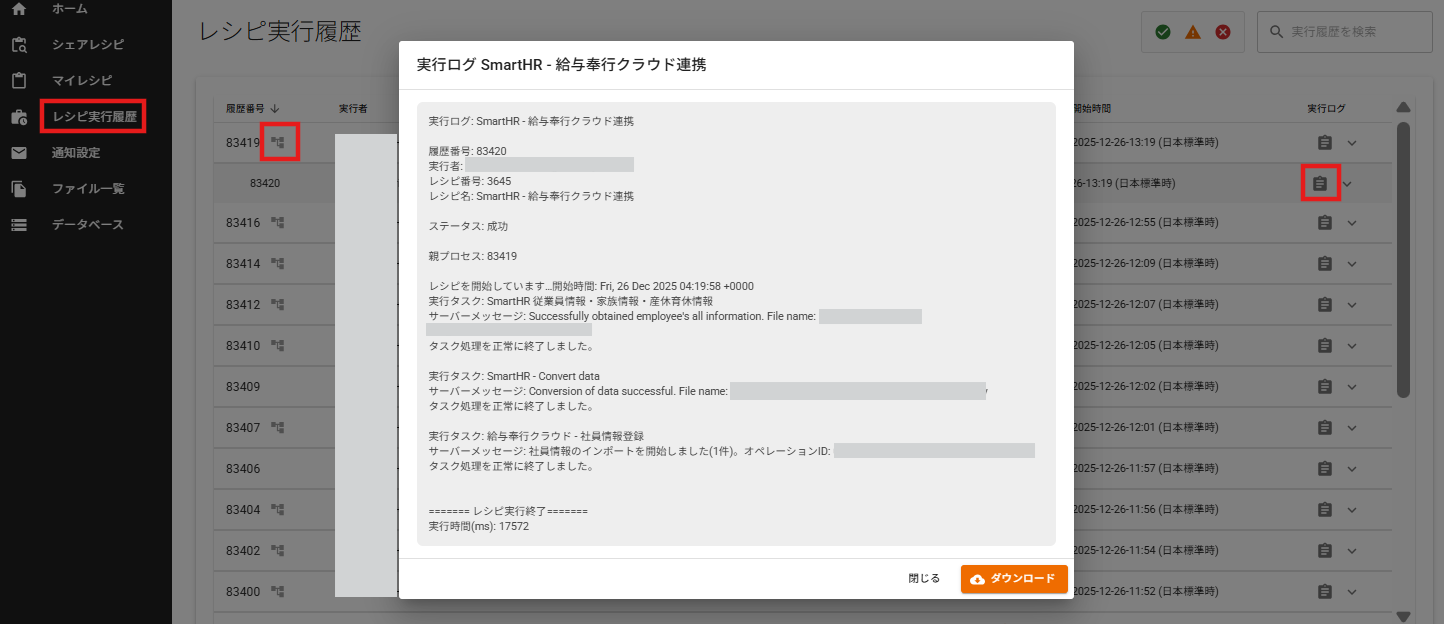Filter by the orange warning status icon
The image size is (1444, 624).
tap(1193, 32)
